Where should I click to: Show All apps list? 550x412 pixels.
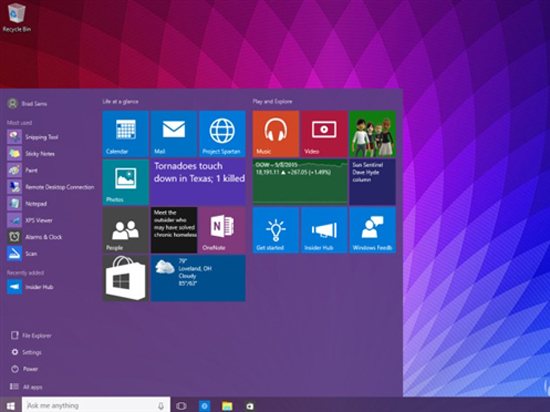pyautogui.click(x=26, y=387)
